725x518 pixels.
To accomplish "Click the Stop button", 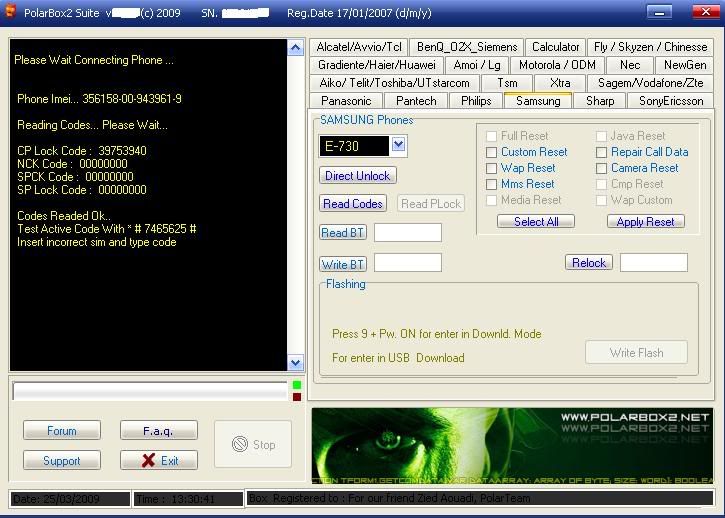I will coord(253,444).
